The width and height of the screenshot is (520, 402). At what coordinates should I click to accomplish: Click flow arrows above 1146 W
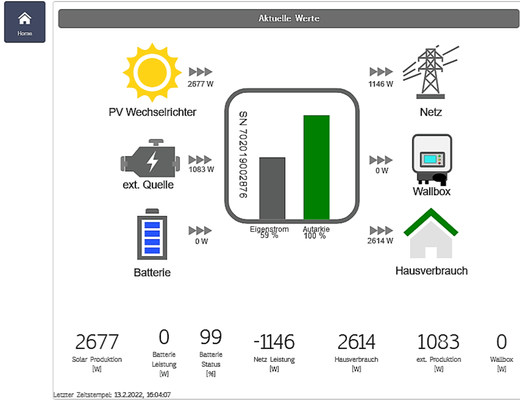coord(381,72)
